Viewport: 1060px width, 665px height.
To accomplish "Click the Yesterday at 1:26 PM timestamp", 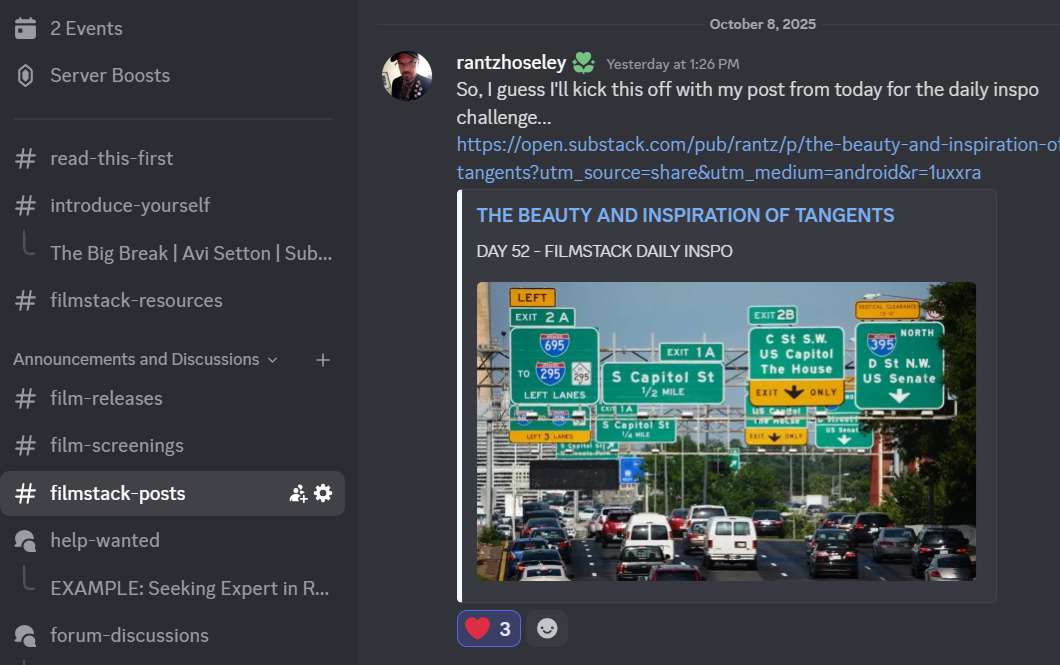I will 673,64.
